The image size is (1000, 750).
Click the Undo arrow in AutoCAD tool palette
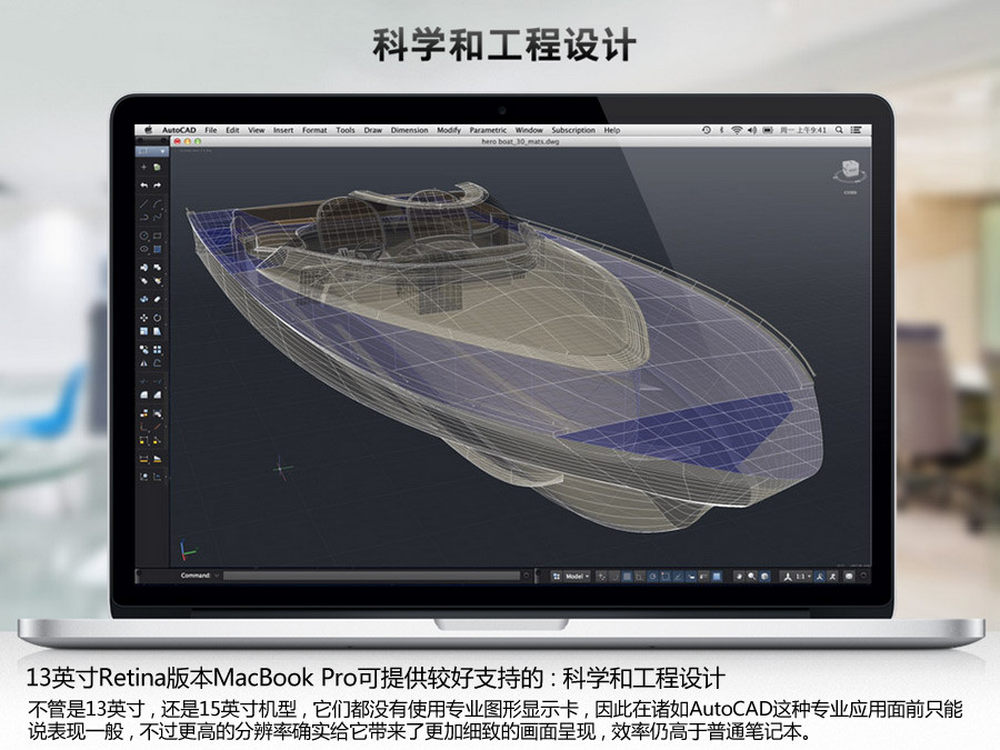(x=144, y=185)
